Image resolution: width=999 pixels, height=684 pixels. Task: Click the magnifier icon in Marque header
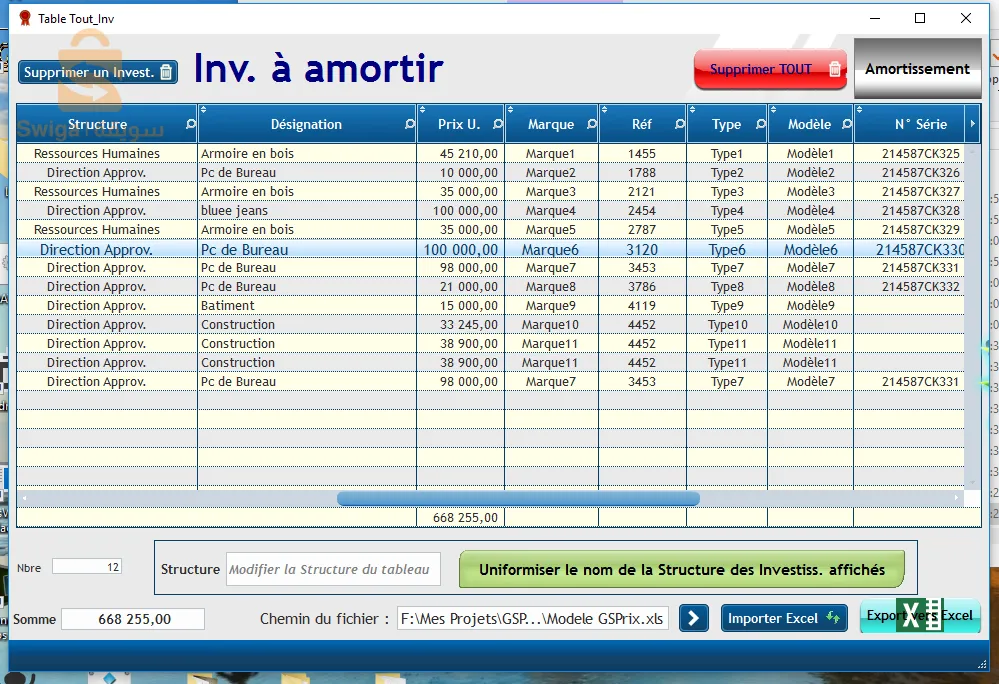[x=591, y=125]
